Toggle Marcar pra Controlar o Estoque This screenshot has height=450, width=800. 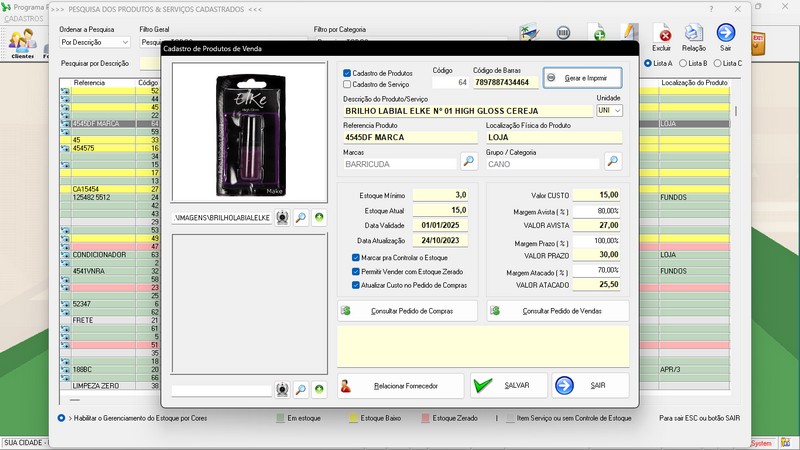pos(356,258)
